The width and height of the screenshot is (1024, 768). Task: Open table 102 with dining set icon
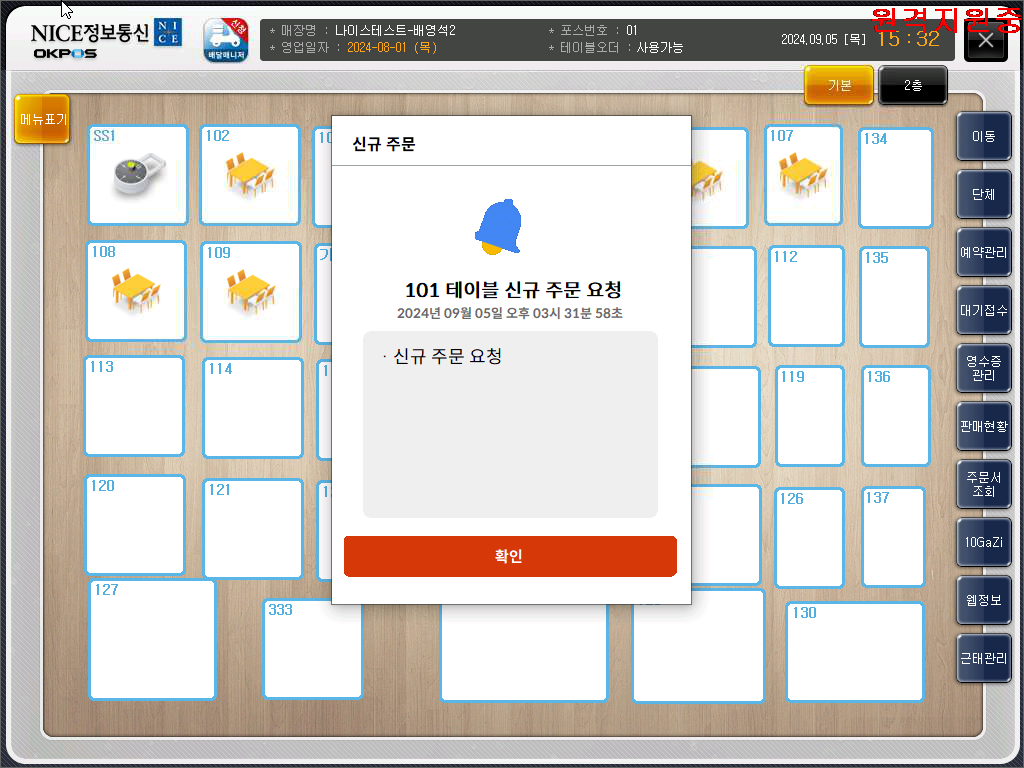tap(250, 175)
